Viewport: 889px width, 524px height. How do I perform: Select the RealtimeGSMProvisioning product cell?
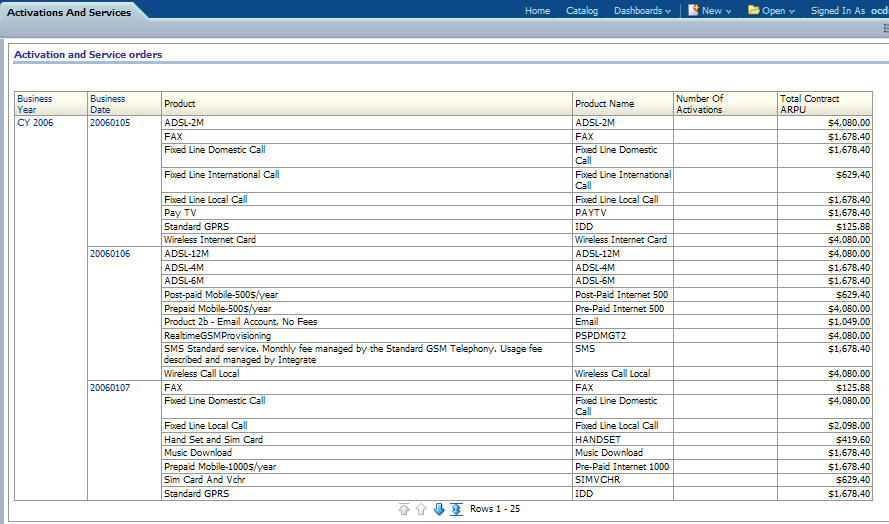click(367, 335)
